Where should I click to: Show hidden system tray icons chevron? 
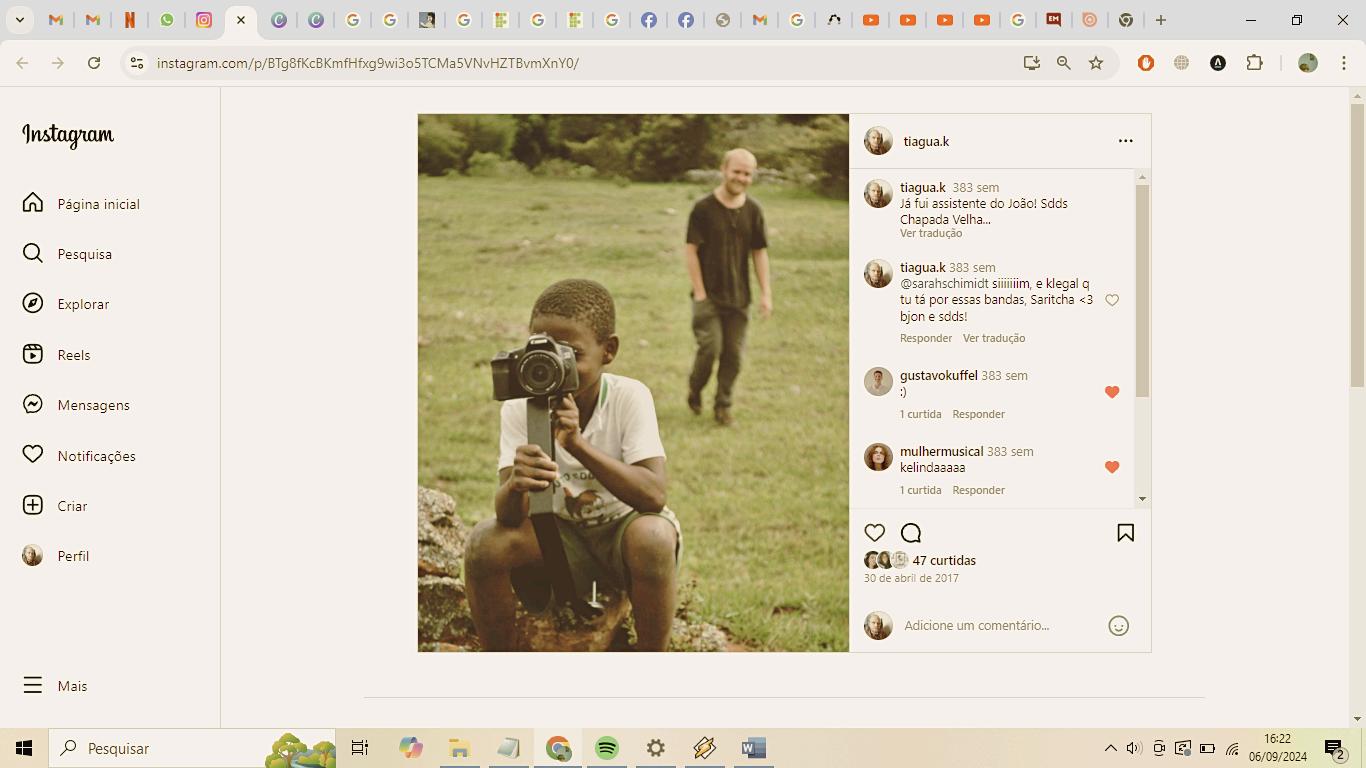(x=1110, y=748)
